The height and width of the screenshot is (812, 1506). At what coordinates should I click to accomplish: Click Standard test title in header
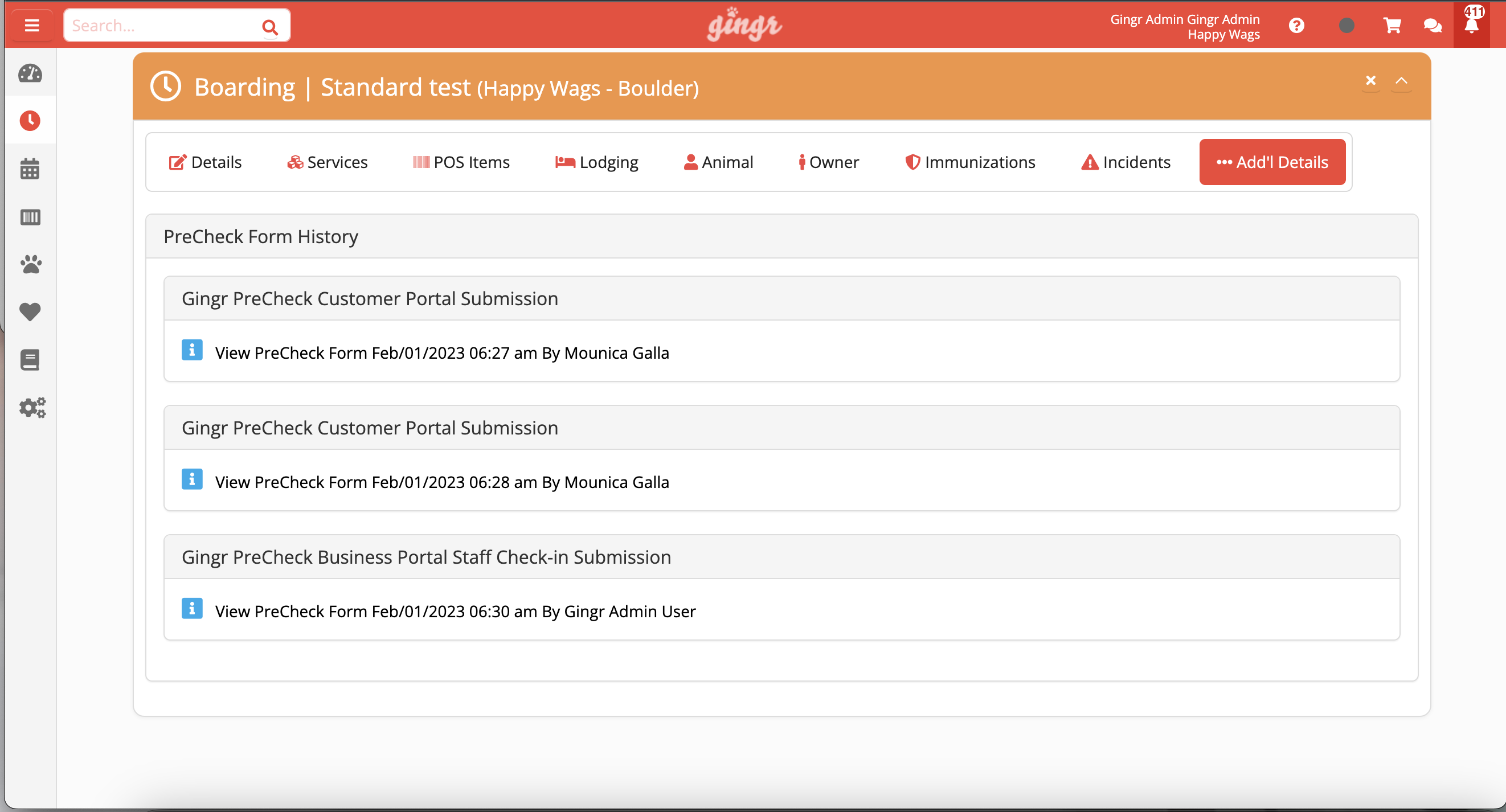(396, 88)
